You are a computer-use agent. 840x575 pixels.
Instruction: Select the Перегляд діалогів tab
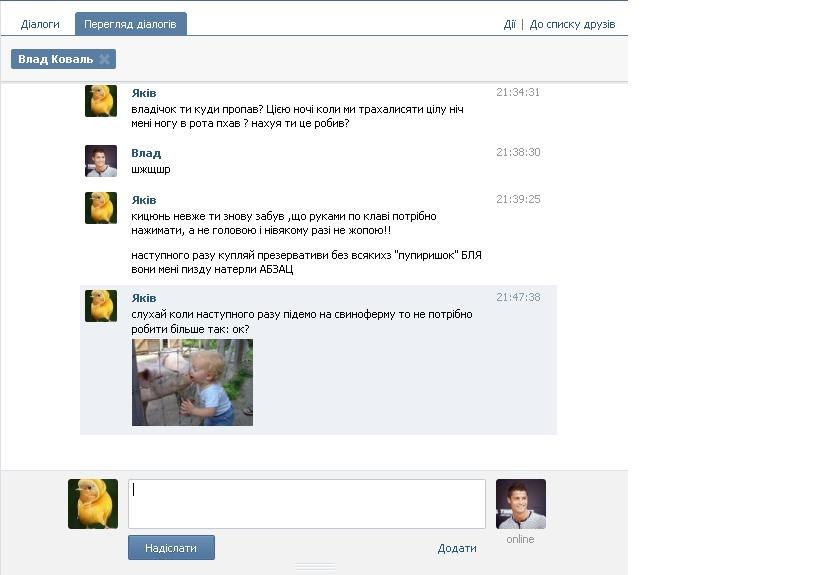[x=130, y=24]
